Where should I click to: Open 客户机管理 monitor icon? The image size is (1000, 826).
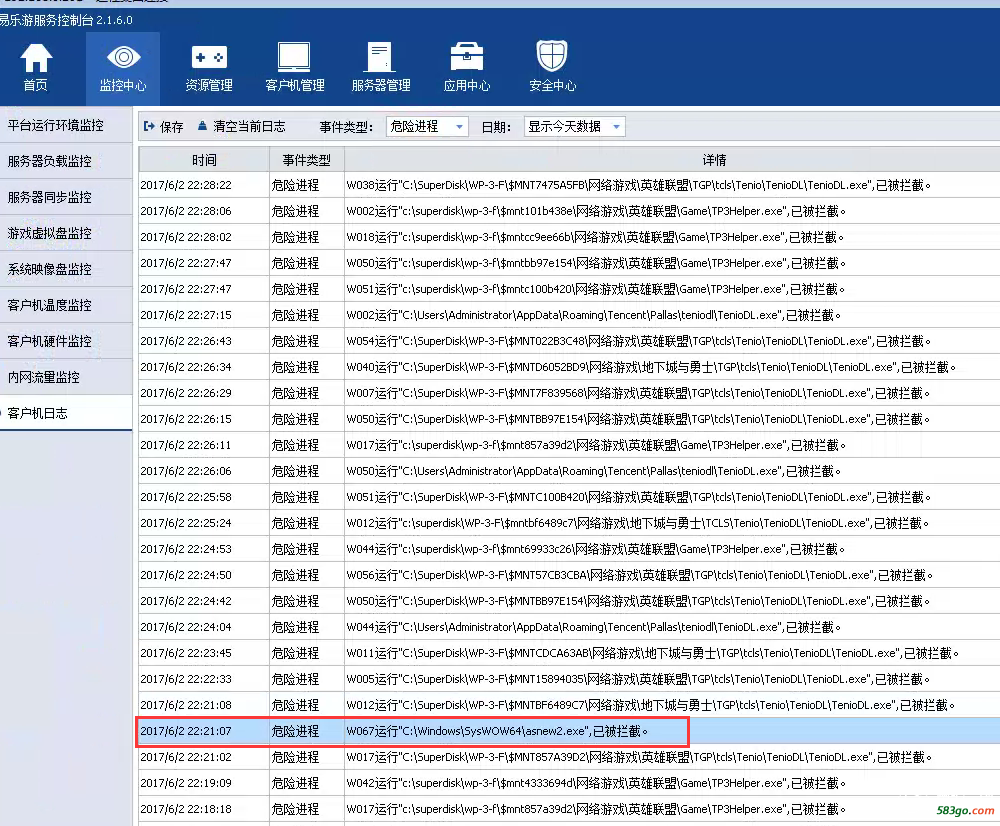(x=295, y=67)
